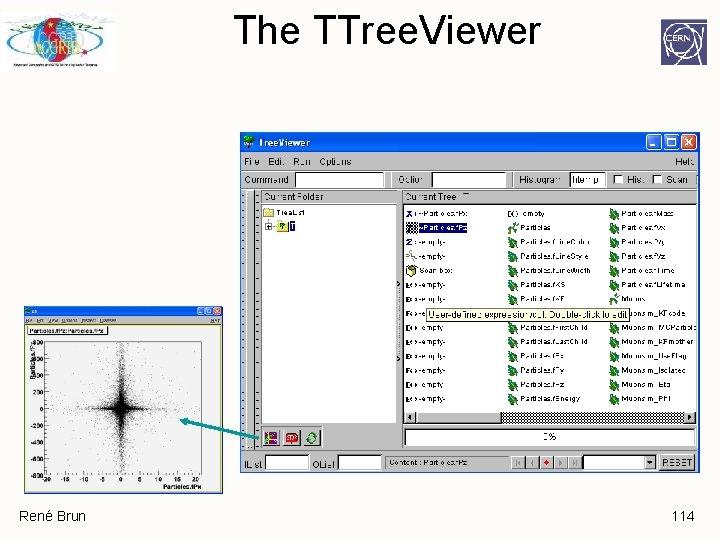Viewport: 720px width, 540px height.
Task: Click the horizontal scrollbar thumb in Current Tree
Action: point(458,417)
